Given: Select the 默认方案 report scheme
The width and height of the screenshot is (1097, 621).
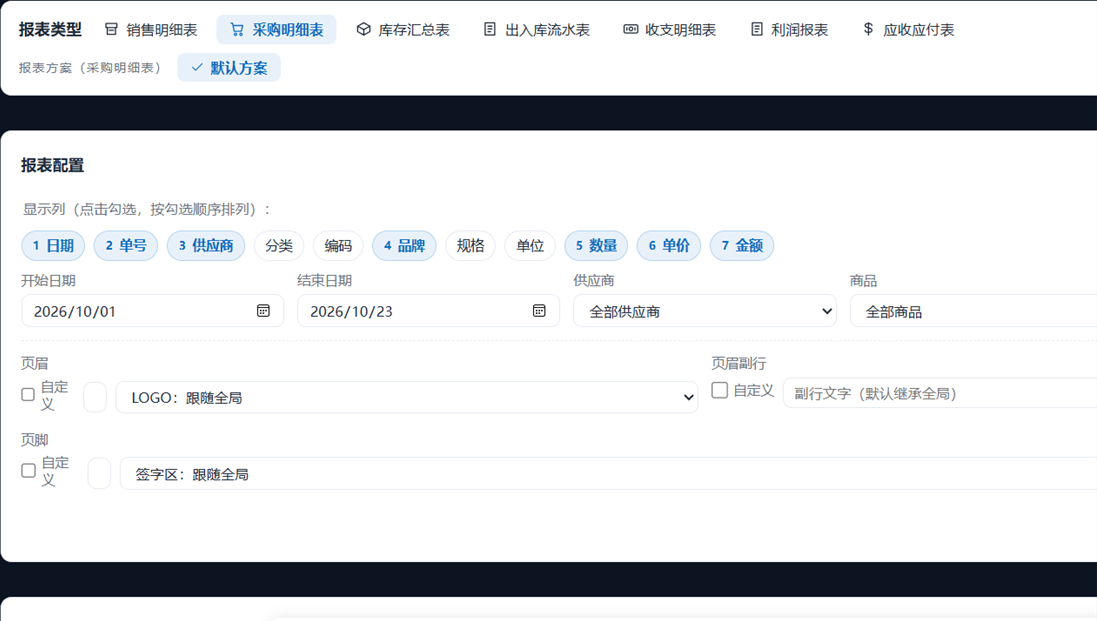Looking at the screenshot, I should coord(229,68).
